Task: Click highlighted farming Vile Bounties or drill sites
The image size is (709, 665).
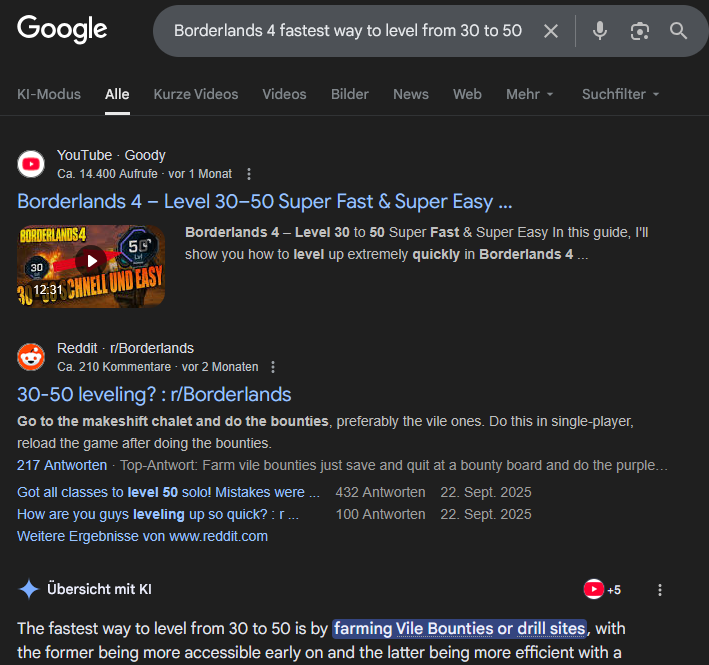Action: 459,629
